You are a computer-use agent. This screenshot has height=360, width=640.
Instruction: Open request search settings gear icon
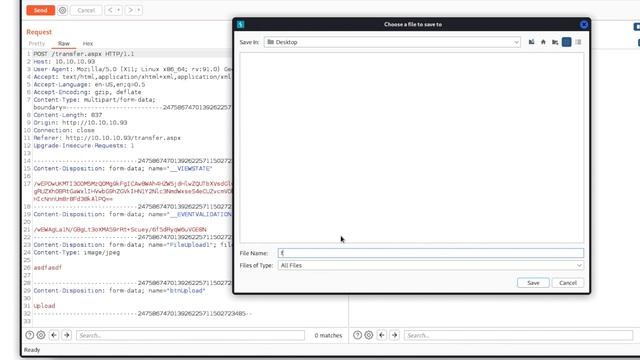click(41, 335)
